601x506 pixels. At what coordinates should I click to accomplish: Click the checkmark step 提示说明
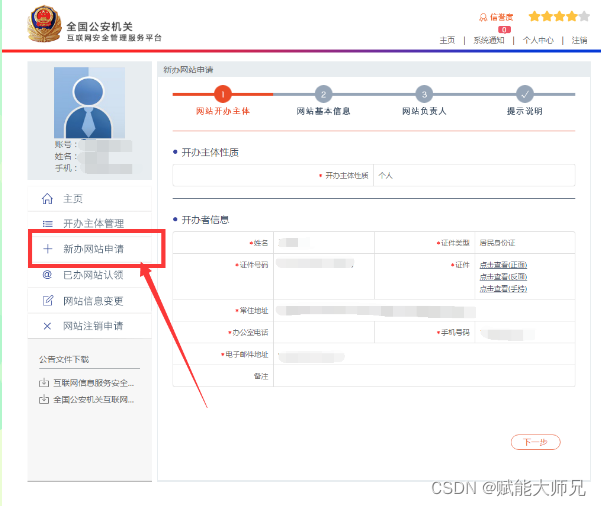[x=525, y=94]
